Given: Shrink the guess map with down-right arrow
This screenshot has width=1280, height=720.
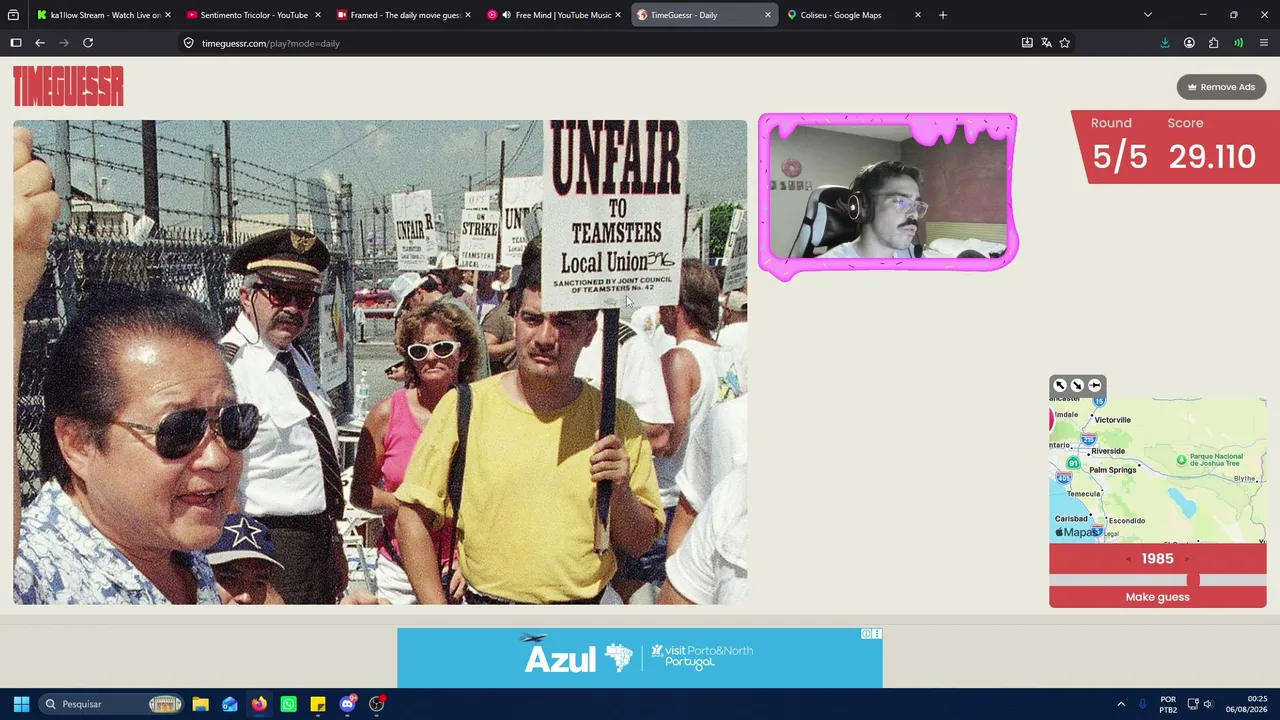Looking at the screenshot, I should pos(1077,385).
